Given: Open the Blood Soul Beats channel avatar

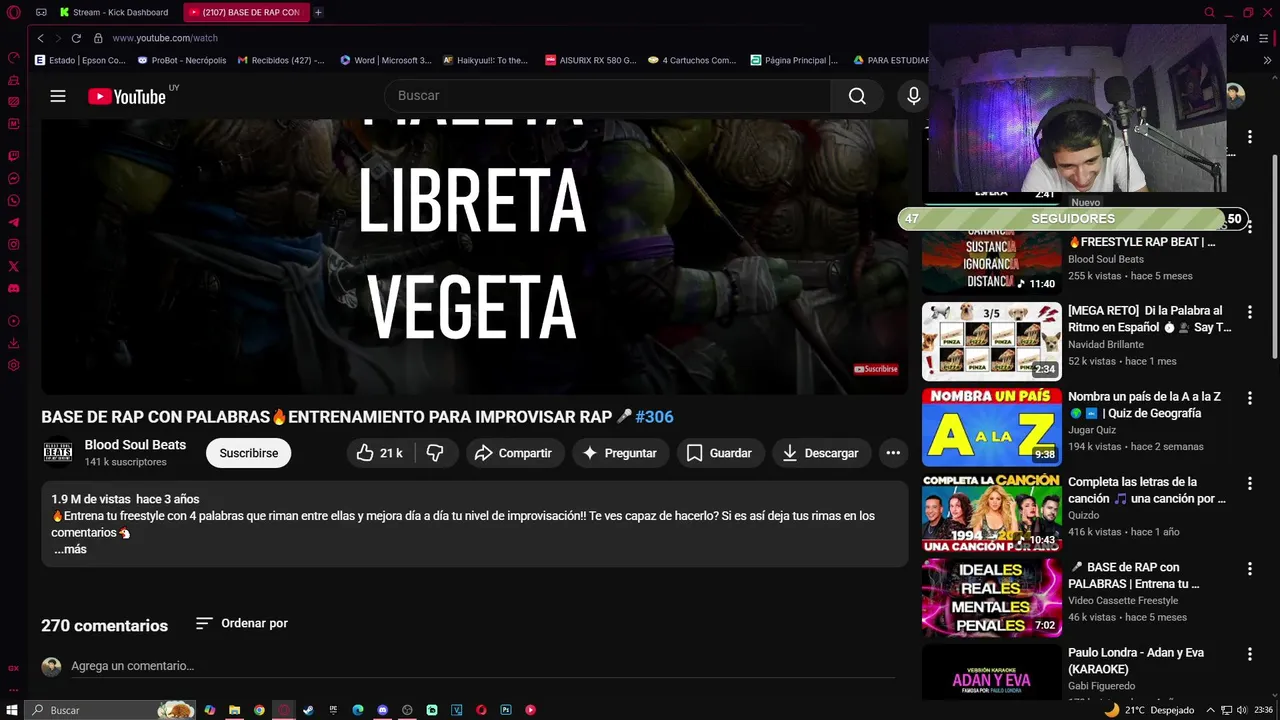Looking at the screenshot, I should [57, 453].
